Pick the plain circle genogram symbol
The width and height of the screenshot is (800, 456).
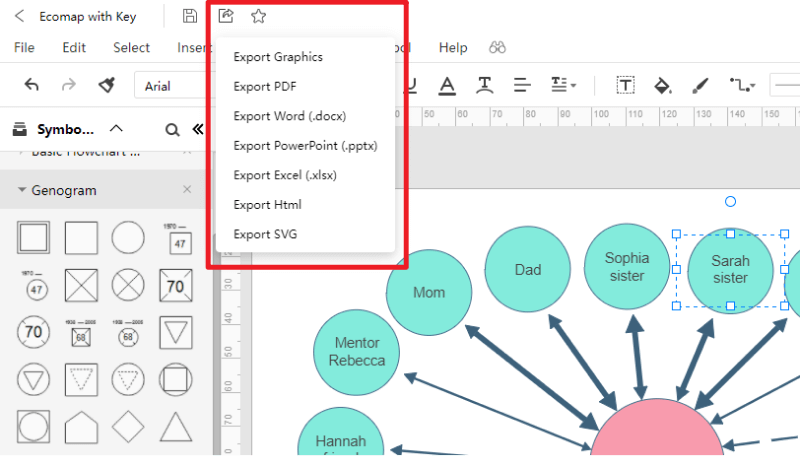coord(128,237)
